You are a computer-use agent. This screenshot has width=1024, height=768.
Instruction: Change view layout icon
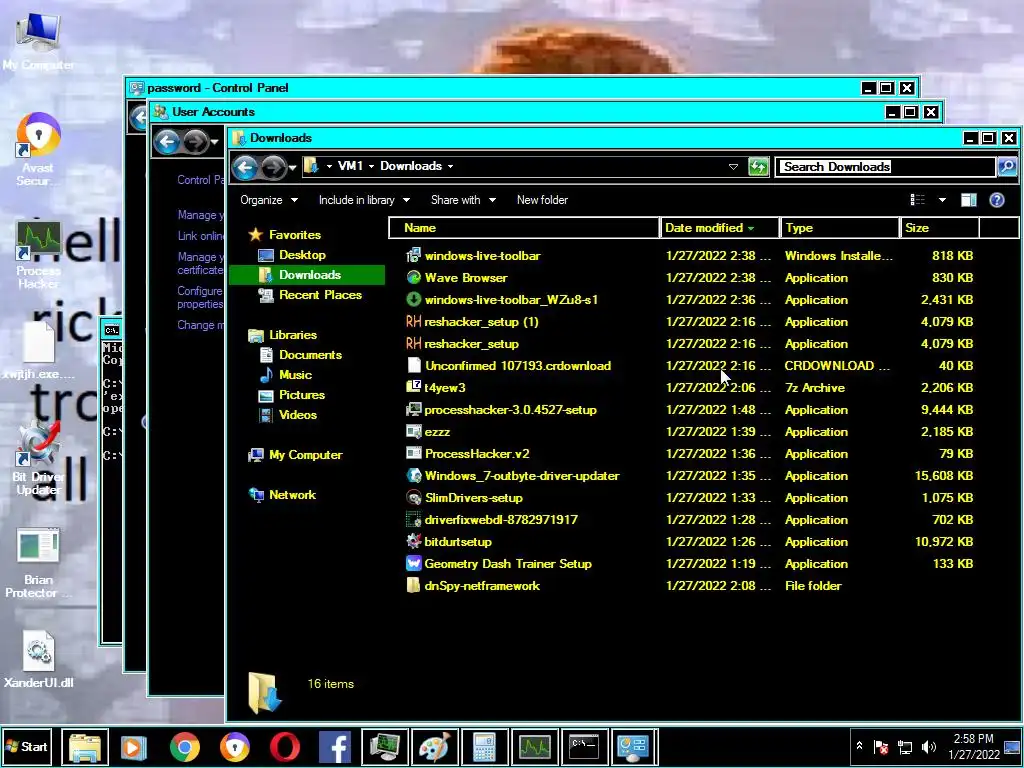(x=918, y=200)
